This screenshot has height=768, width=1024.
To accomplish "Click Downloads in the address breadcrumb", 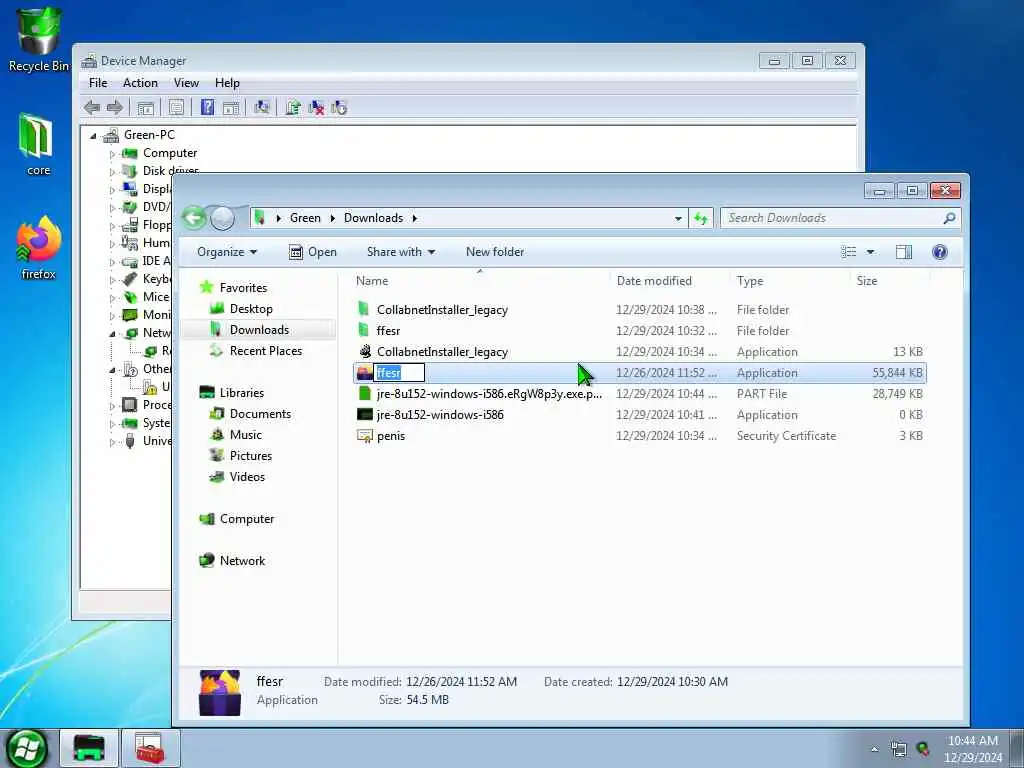I will 374,218.
